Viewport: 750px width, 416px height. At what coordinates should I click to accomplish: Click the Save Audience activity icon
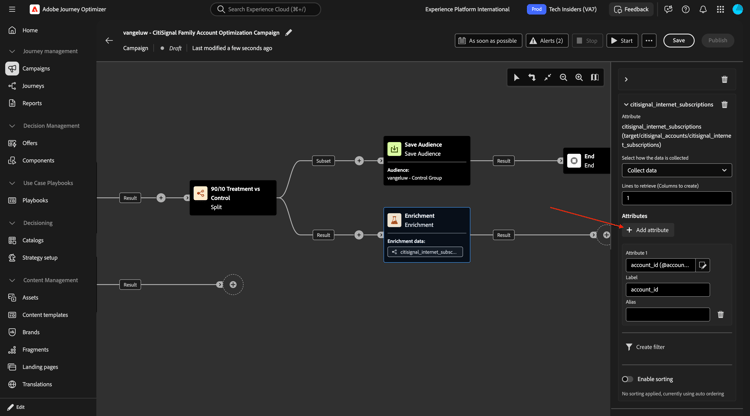click(394, 149)
